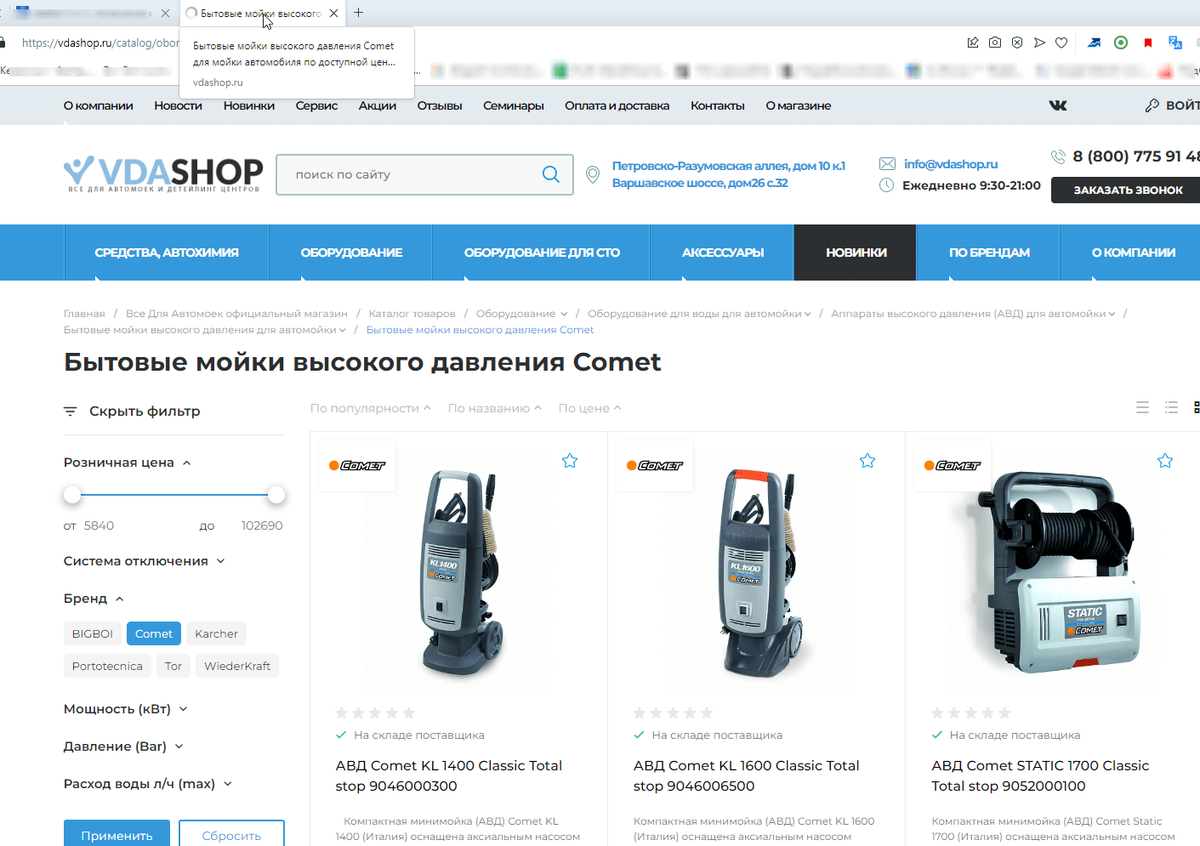
Task: Toggle the BIGBOI brand filter
Action: point(92,634)
